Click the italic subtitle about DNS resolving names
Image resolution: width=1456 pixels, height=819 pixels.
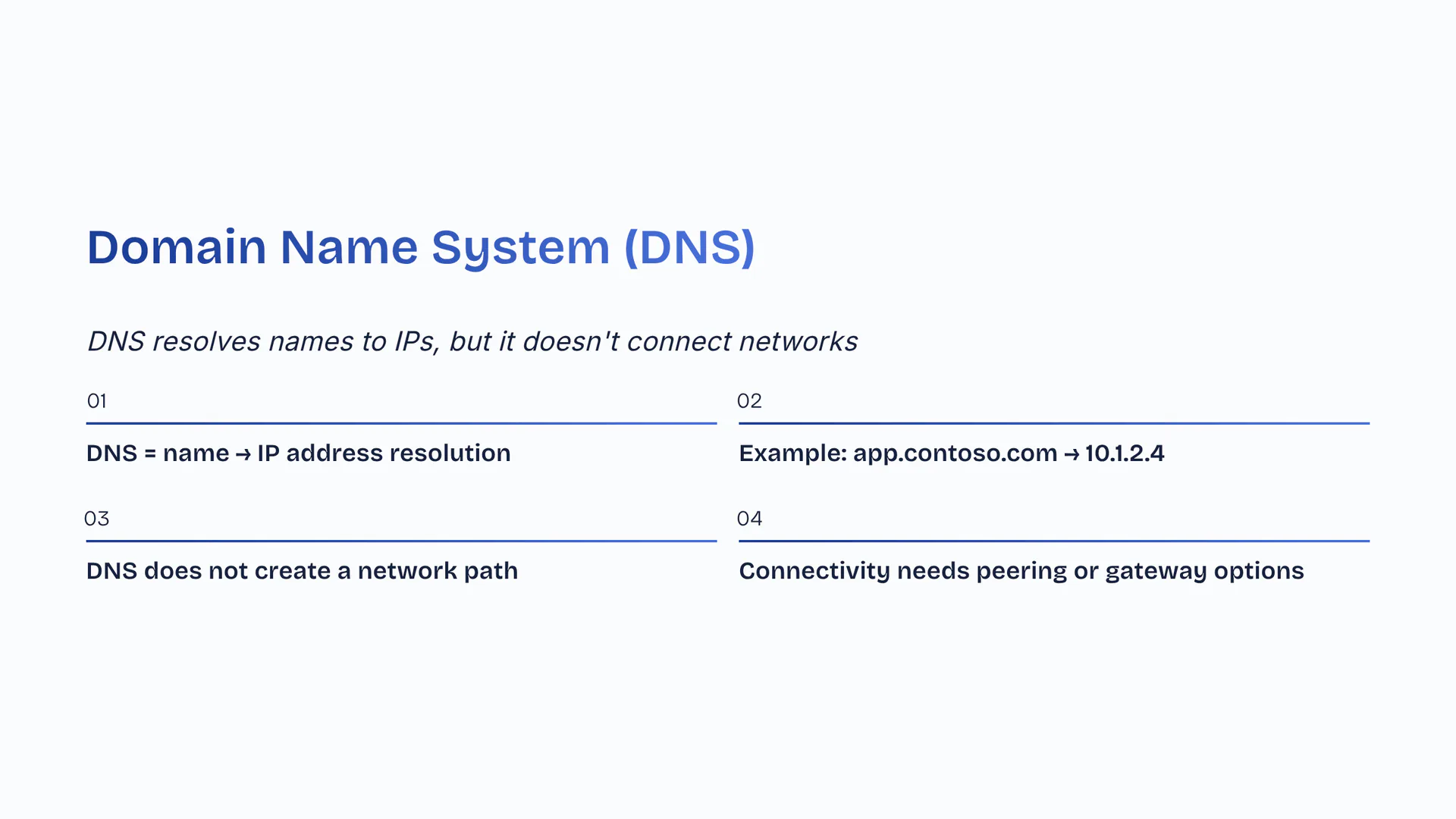[x=472, y=342]
